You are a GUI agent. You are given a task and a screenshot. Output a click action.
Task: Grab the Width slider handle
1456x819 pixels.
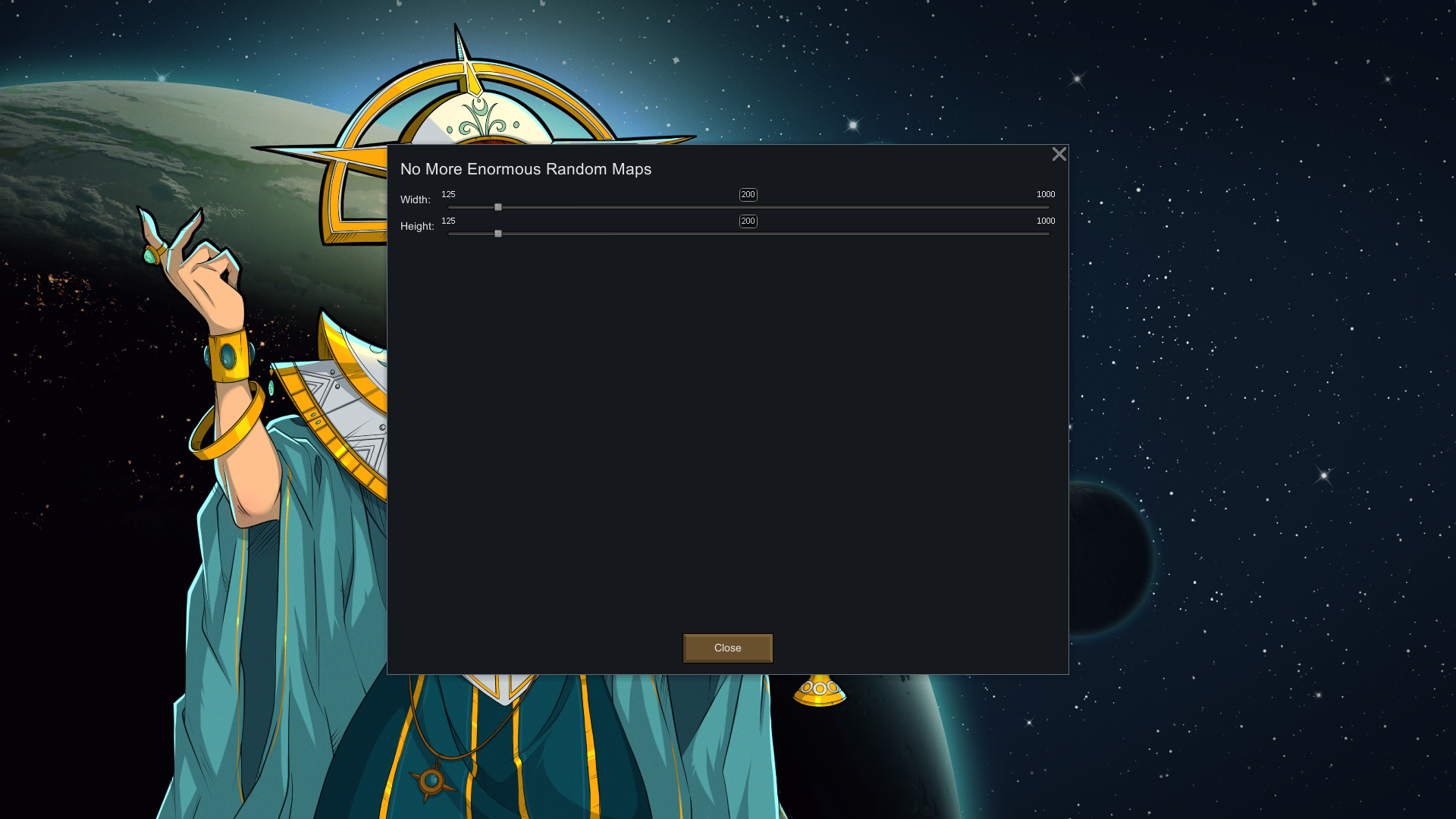[x=498, y=207]
